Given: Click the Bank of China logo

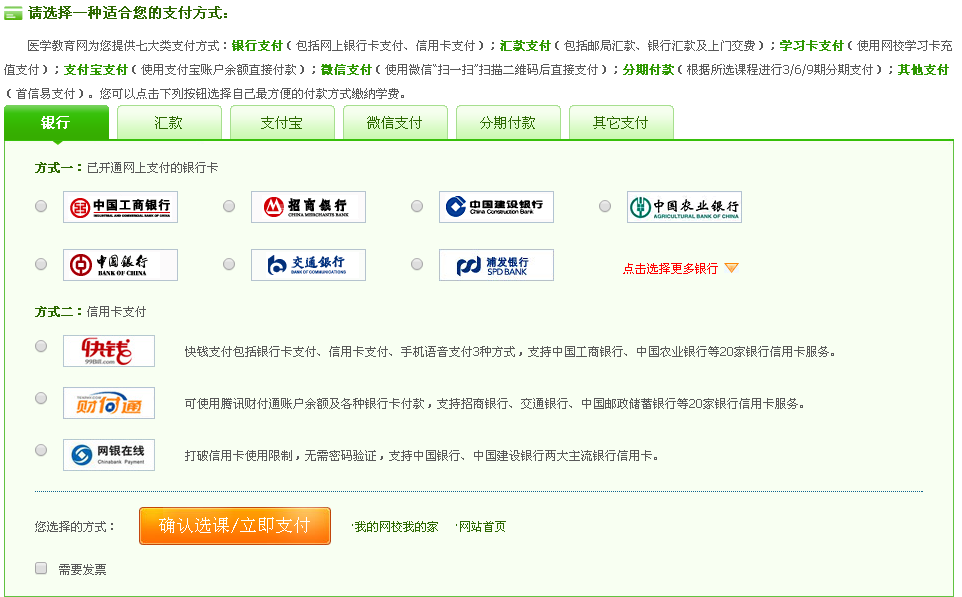Looking at the screenshot, I should coord(120,265).
